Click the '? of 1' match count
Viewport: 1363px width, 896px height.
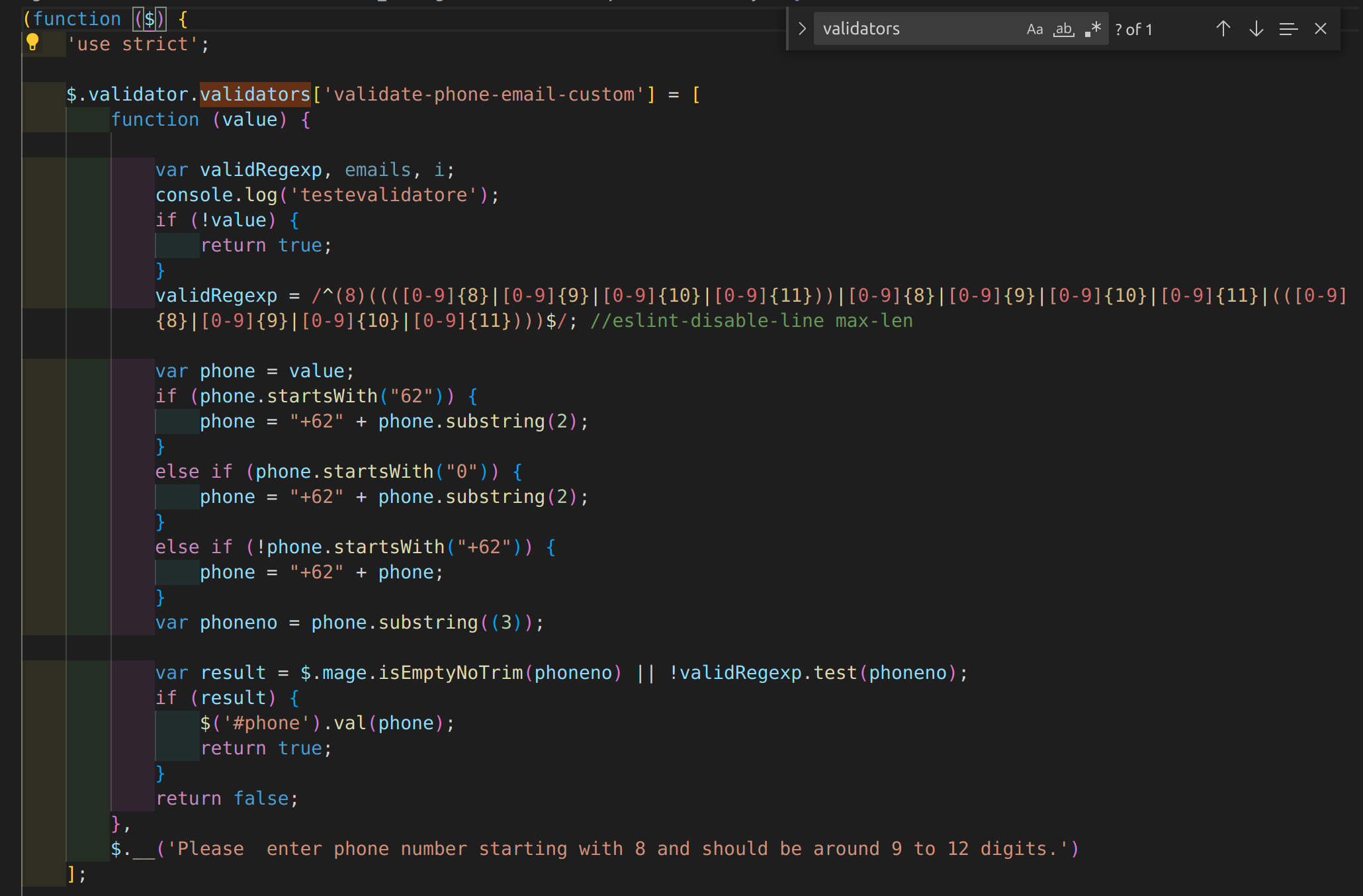coord(1133,30)
